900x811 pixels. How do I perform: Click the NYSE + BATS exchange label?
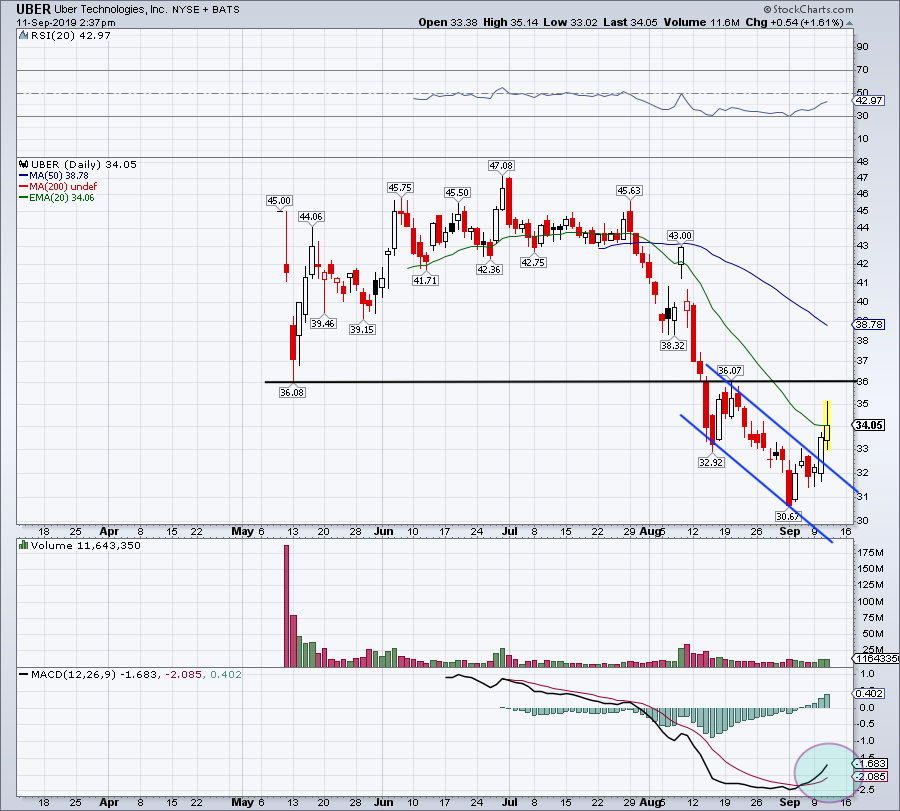coord(205,9)
